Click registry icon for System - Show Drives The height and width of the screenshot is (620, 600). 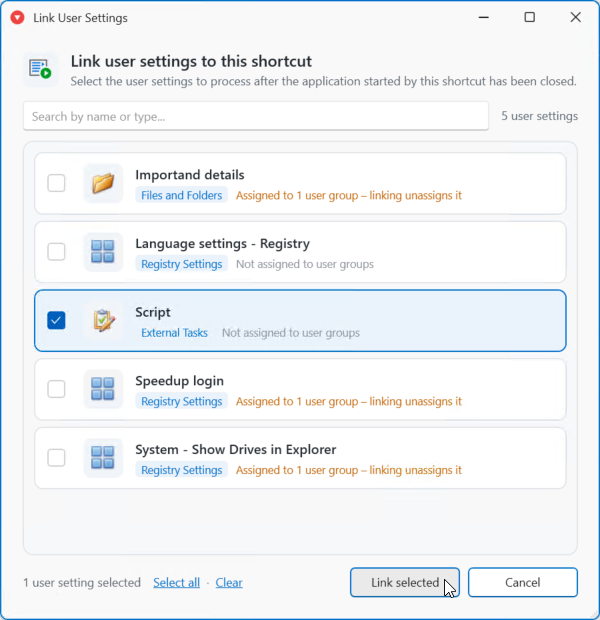(x=103, y=458)
